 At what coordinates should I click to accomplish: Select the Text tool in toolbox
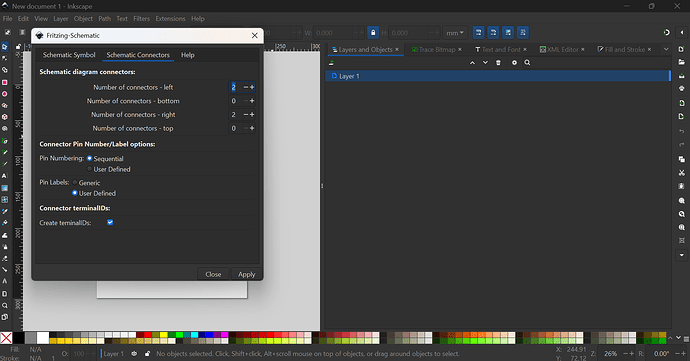(4, 176)
